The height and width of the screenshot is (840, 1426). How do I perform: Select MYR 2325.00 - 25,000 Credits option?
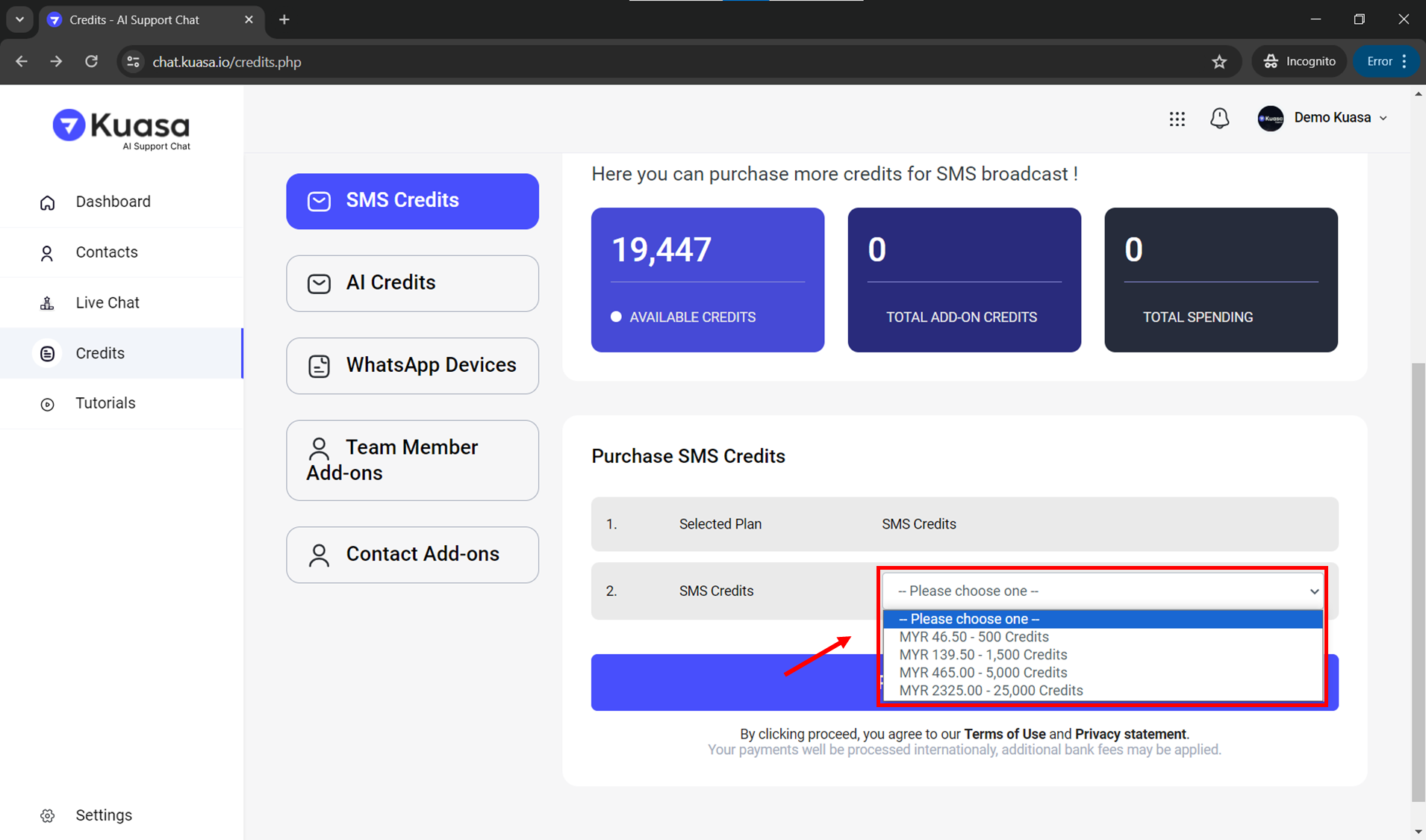tap(991, 691)
